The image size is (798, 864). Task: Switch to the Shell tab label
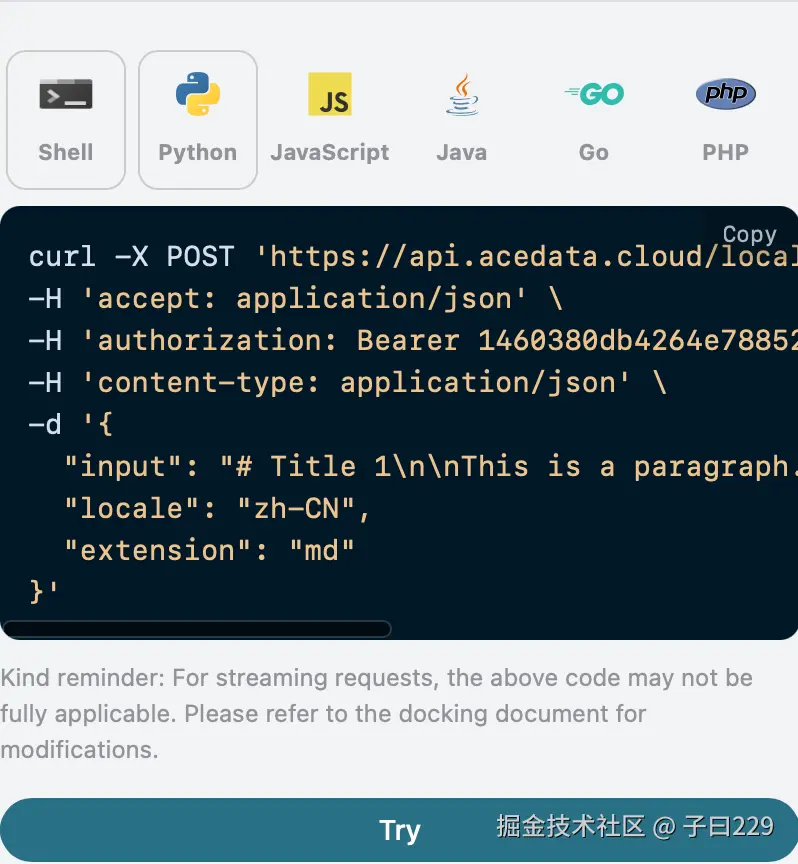pos(66,153)
